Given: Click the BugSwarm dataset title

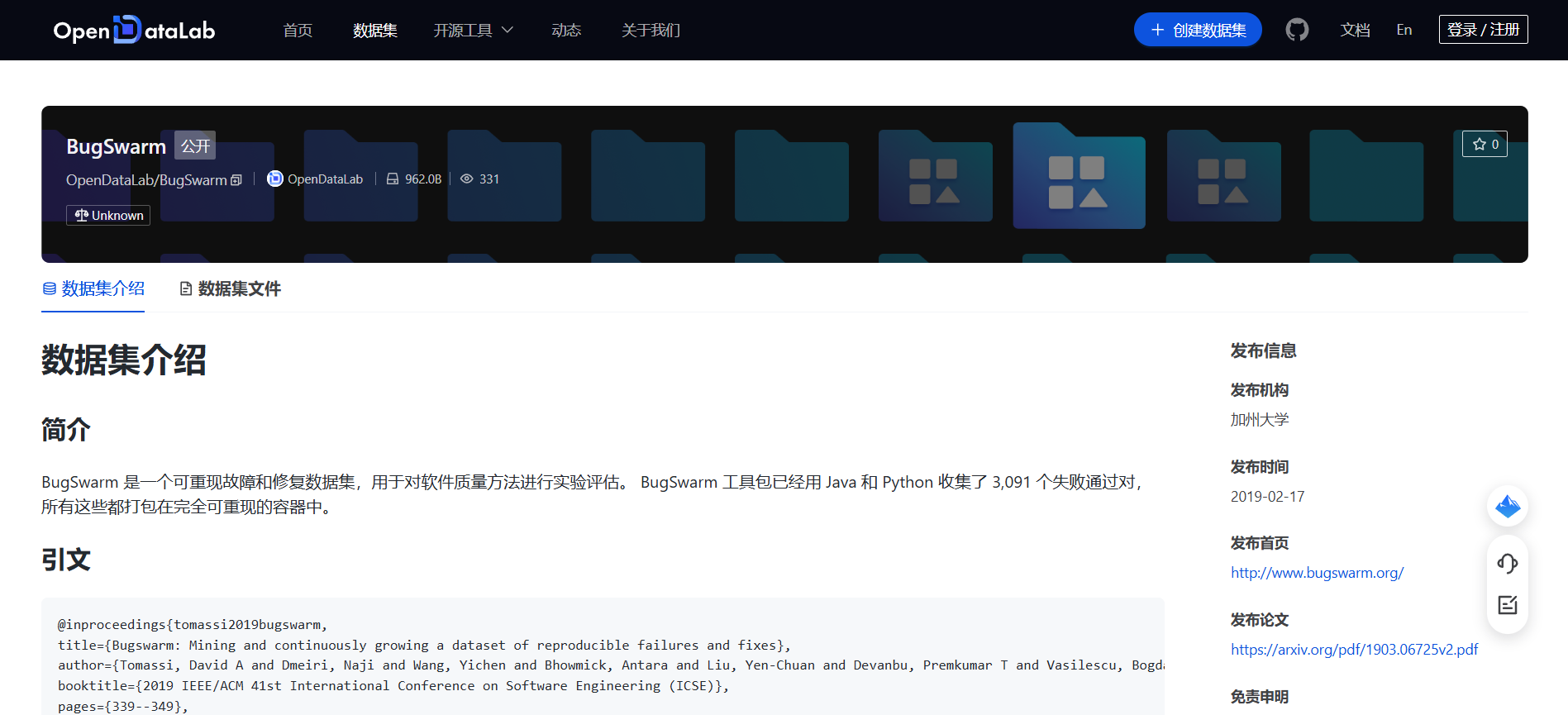Looking at the screenshot, I should 117,146.
